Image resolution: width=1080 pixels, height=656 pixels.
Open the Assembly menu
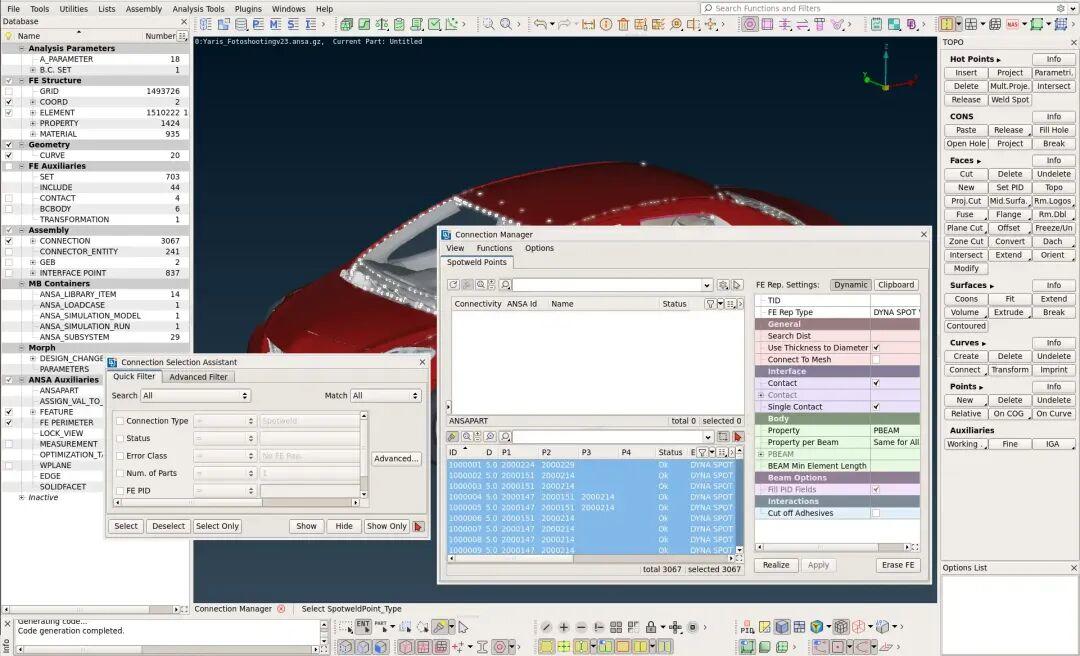pyautogui.click(x=144, y=9)
